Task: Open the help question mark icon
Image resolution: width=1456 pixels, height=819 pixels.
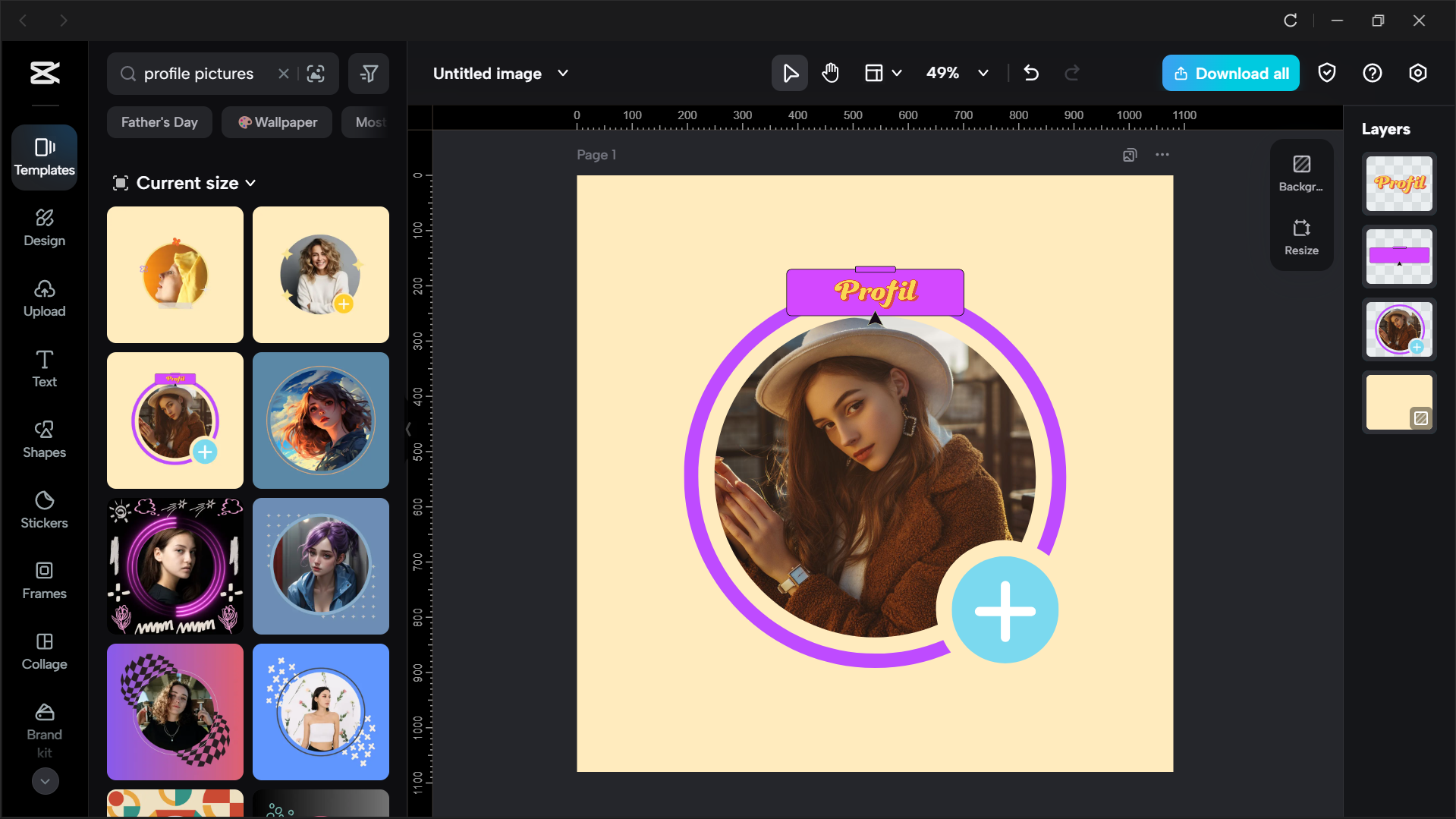Action: click(x=1373, y=73)
